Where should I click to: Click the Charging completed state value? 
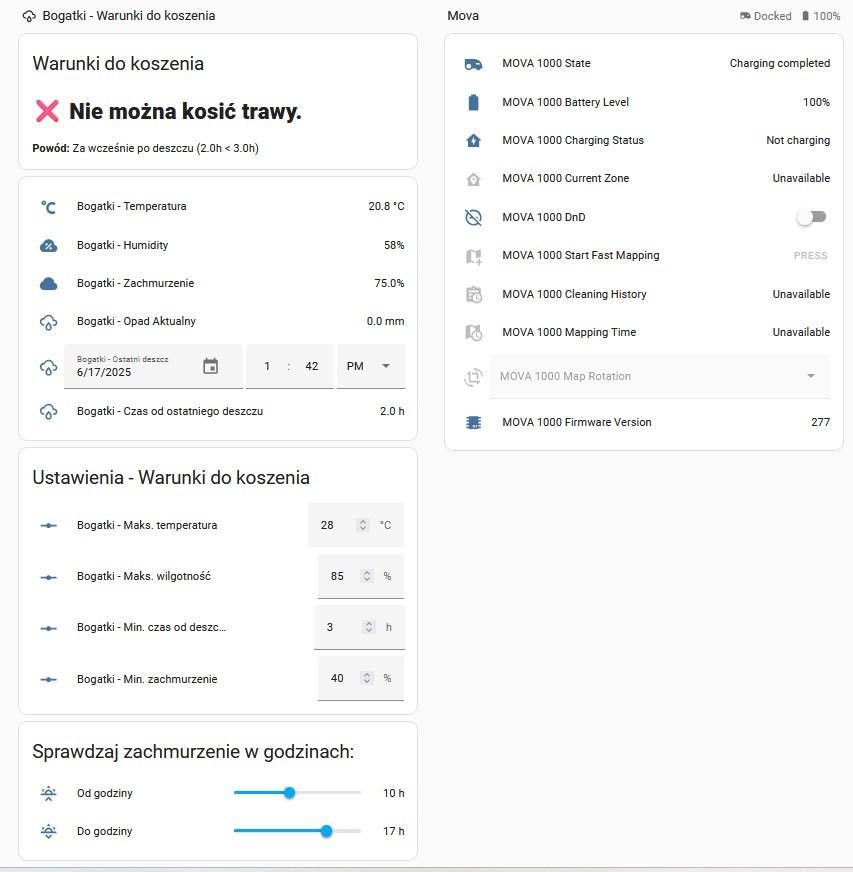coord(780,63)
